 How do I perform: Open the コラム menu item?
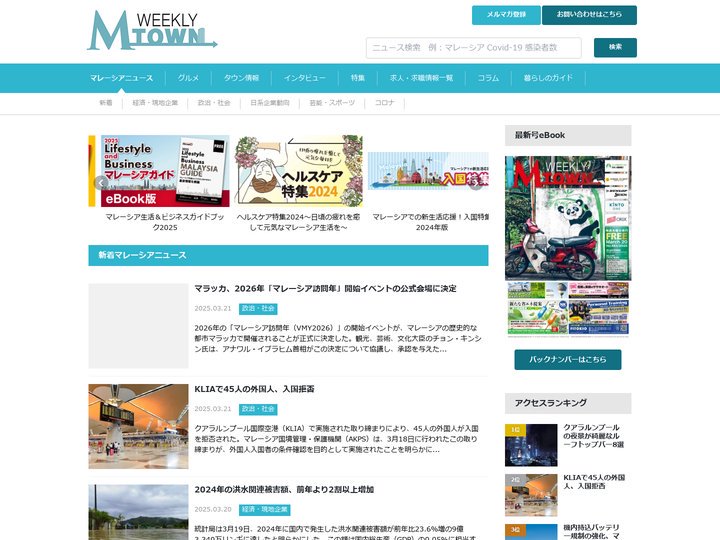point(488,78)
